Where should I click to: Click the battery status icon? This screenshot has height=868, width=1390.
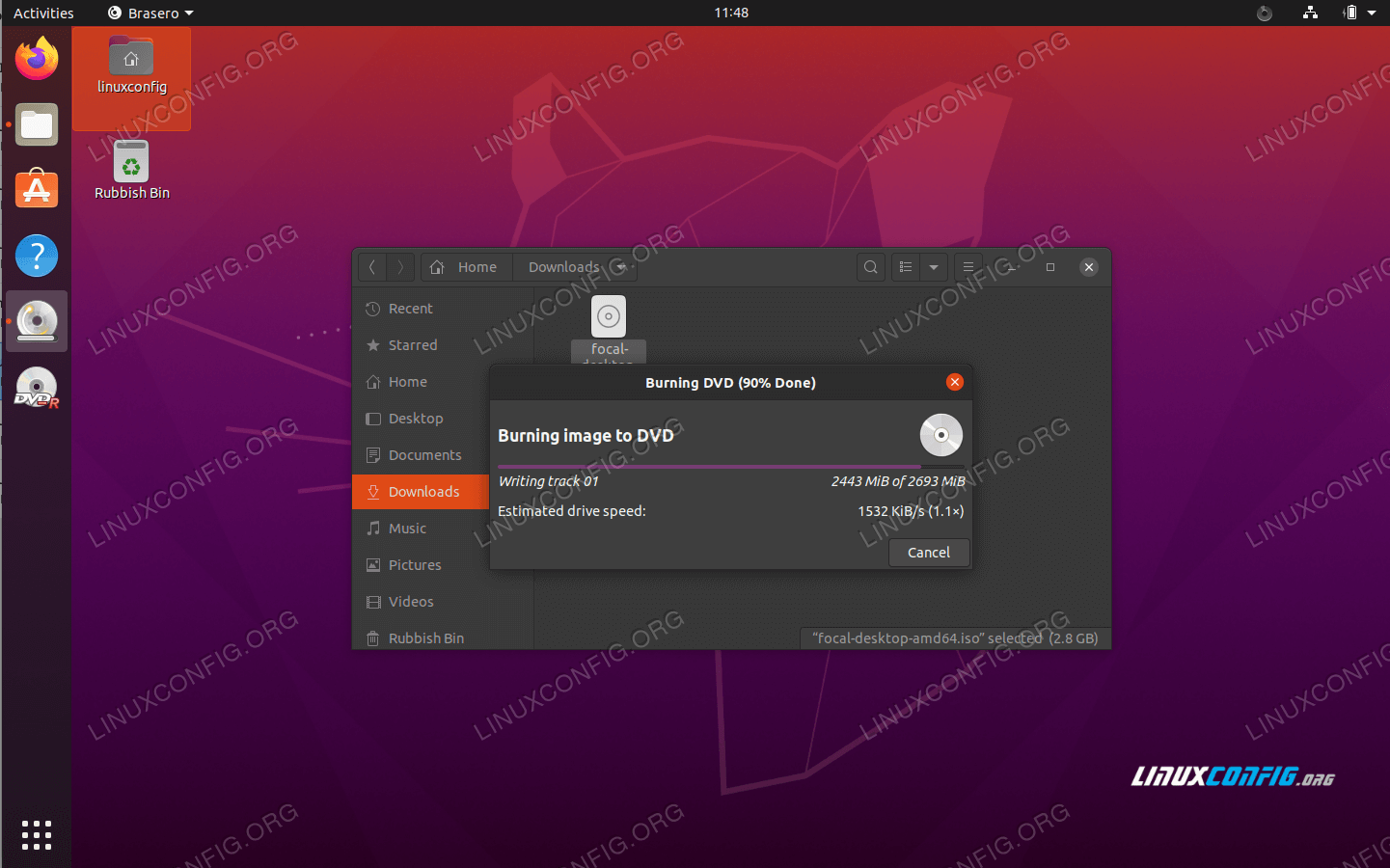coord(1350,13)
